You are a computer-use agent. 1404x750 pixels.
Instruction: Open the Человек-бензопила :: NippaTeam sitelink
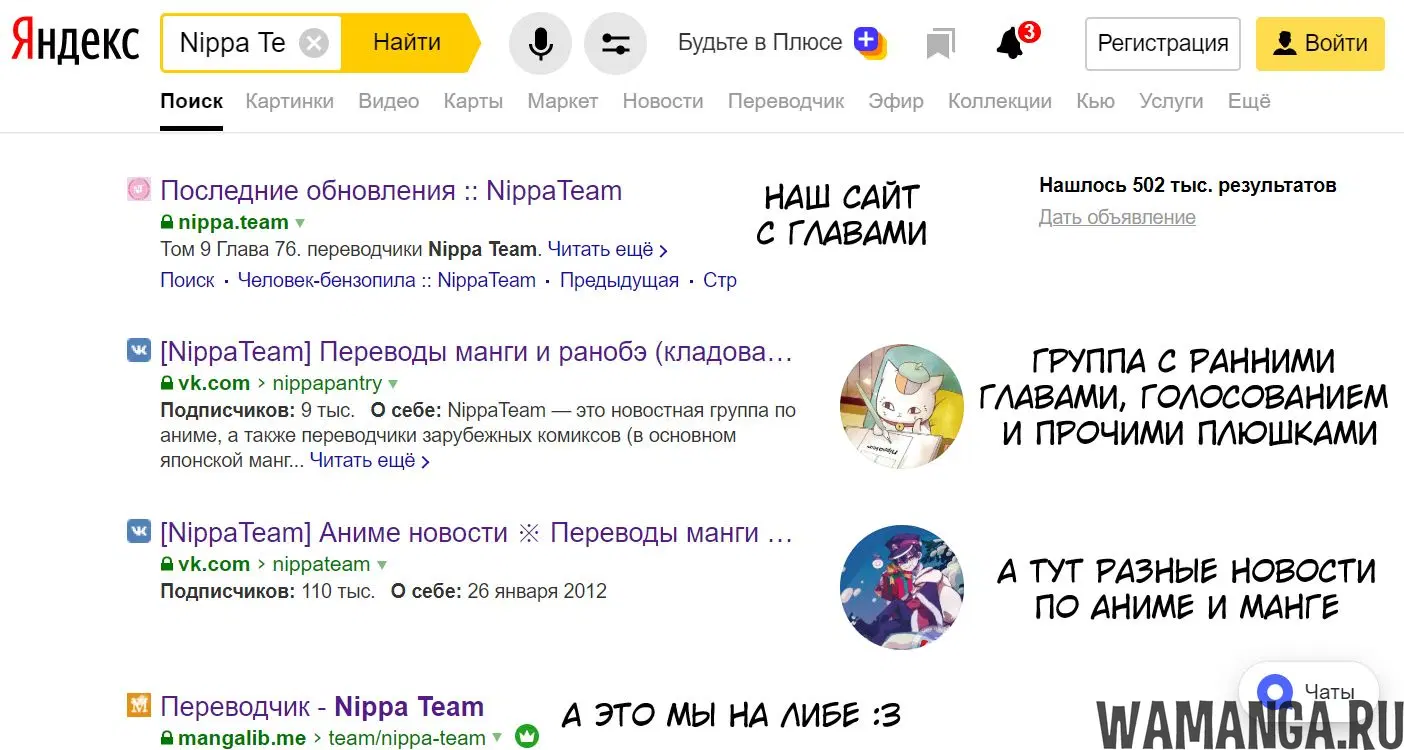pos(387,280)
